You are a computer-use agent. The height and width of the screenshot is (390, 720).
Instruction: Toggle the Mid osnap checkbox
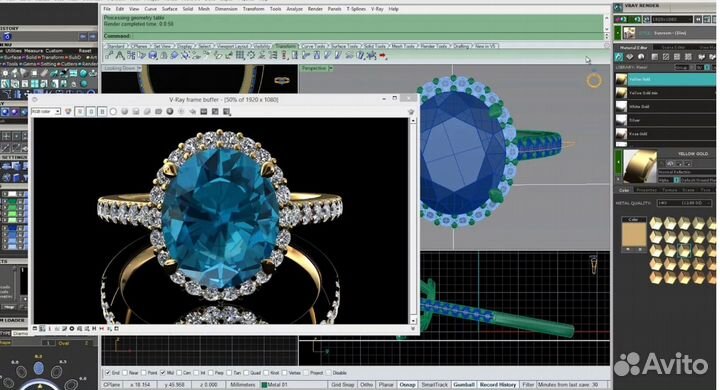point(163,373)
